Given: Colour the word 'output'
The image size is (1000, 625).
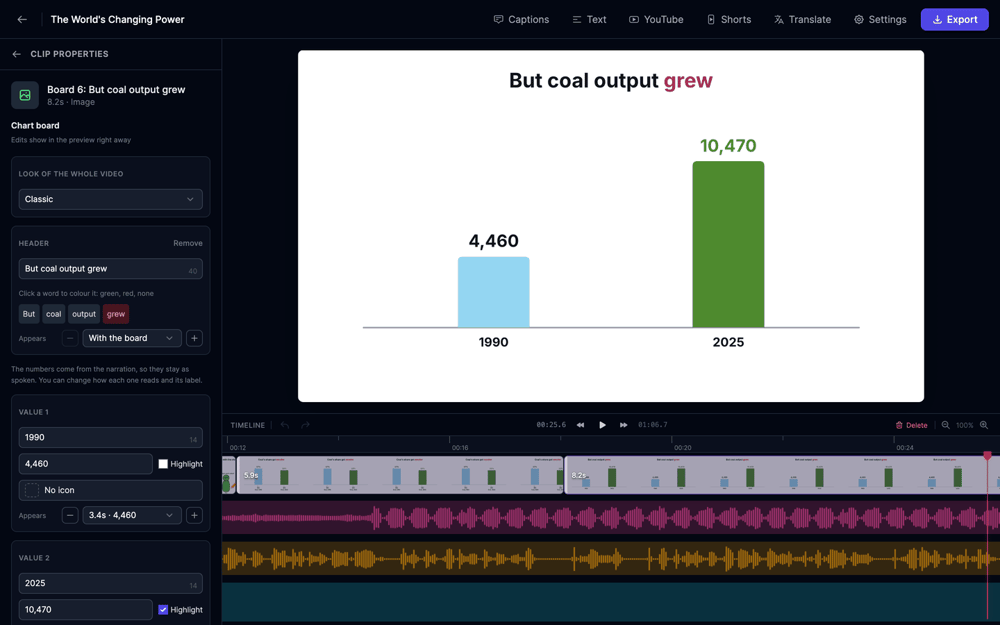Looking at the screenshot, I should pyautogui.click(x=84, y=314).
